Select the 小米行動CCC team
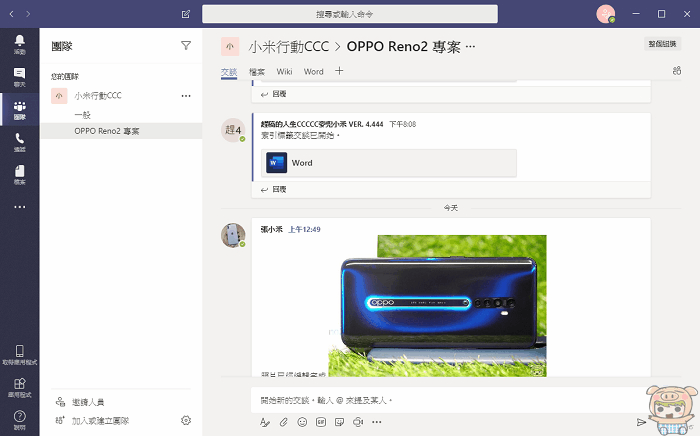700x436 pixels. point(121,96)
